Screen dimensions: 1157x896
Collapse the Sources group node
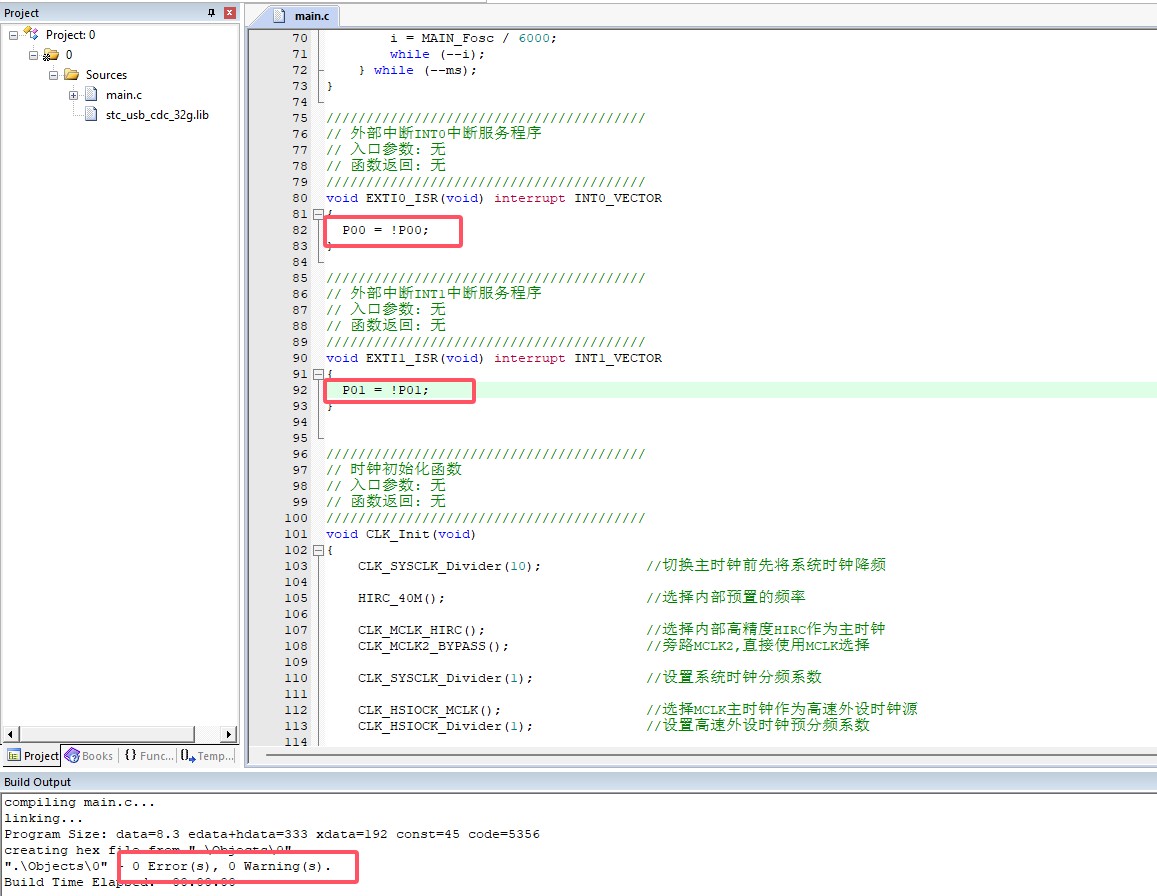pyautogui.click(x=53, y=75)
